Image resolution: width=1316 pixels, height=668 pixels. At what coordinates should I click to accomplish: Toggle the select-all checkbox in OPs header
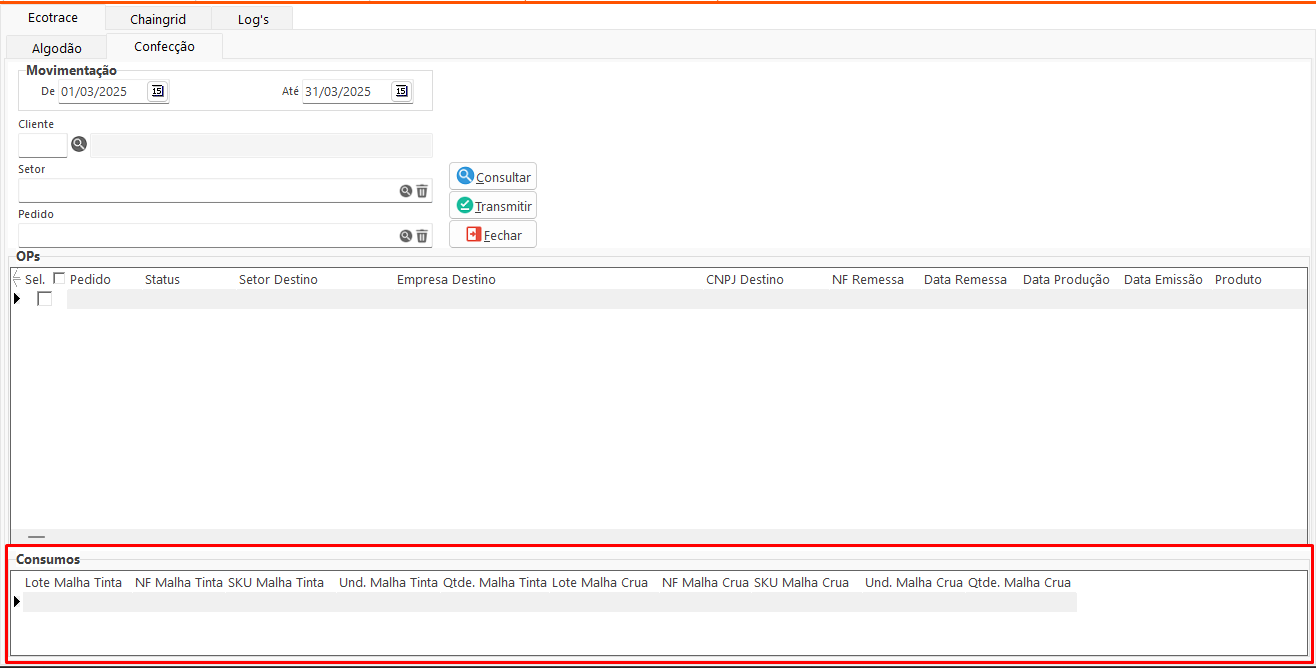(x=59, y=279)
